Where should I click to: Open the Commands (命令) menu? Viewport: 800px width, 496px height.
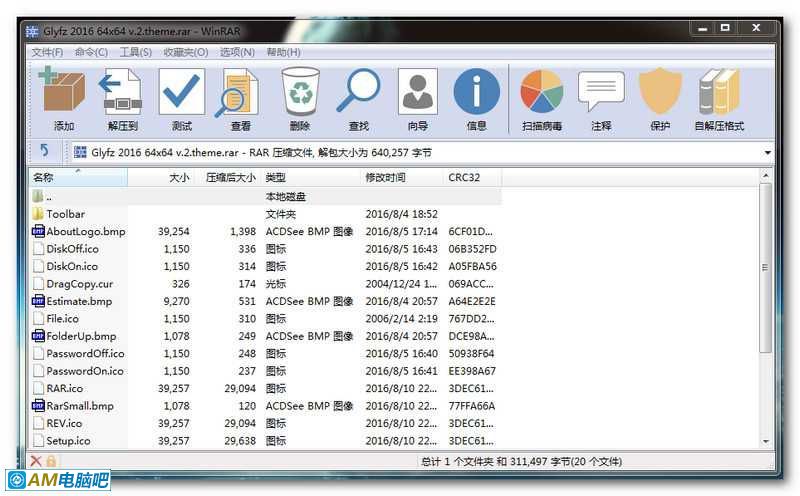pyautogui.click(x=91, y=52)
